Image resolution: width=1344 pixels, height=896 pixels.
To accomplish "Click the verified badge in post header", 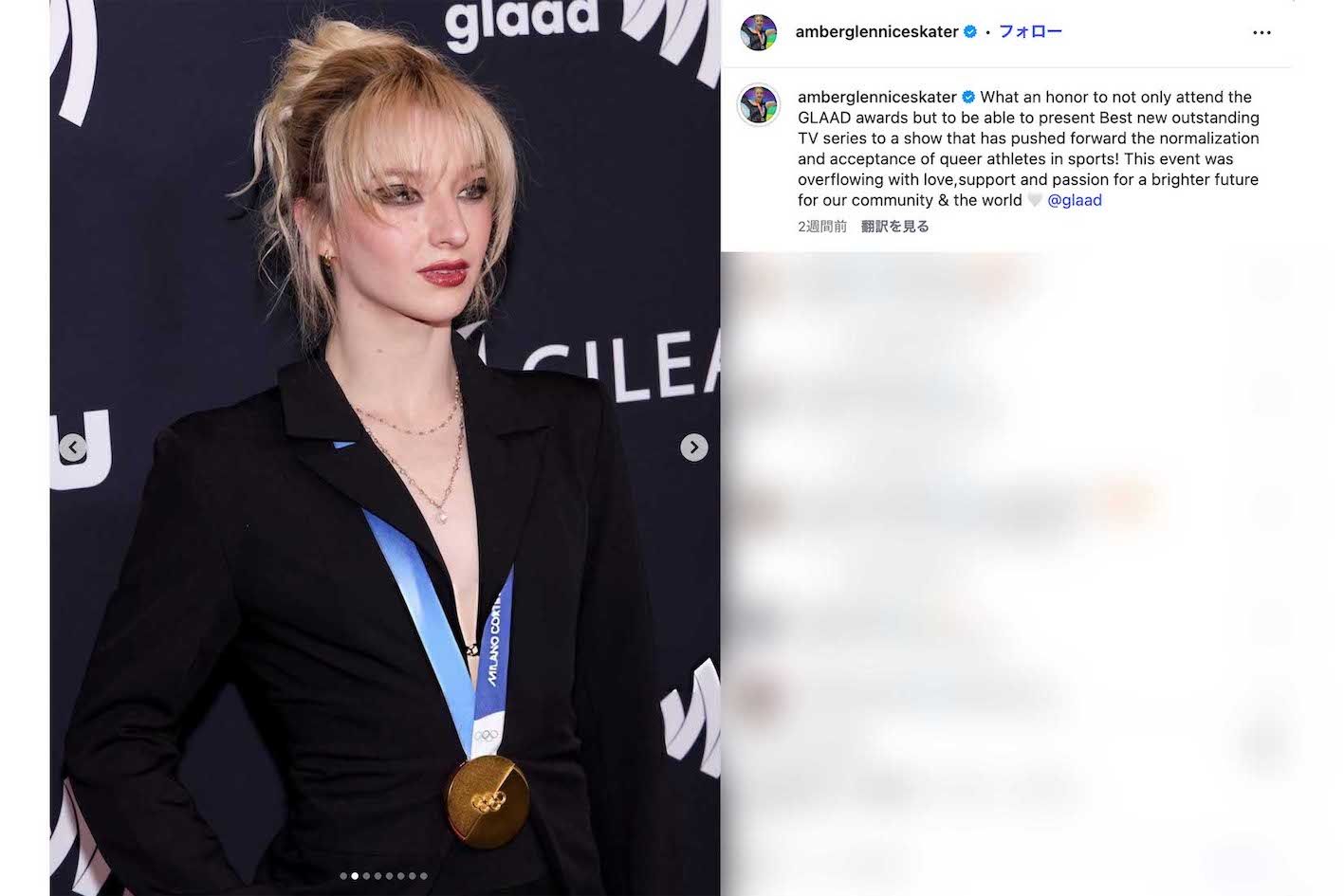I will [x=970, y=31].
